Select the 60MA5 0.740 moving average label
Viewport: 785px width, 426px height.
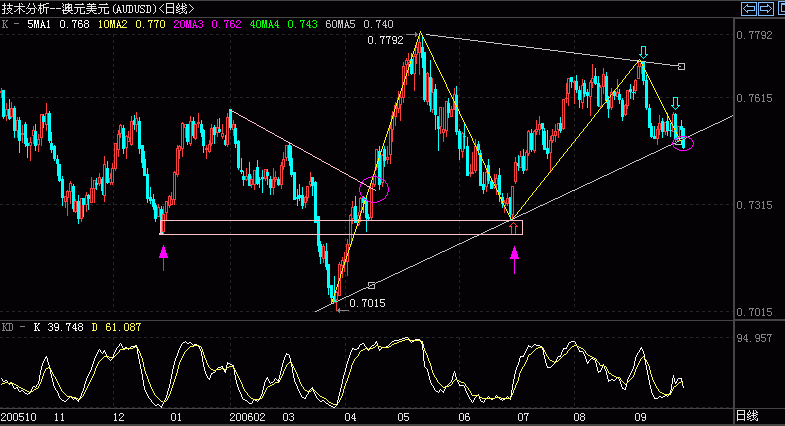click(x=359, y=24)
